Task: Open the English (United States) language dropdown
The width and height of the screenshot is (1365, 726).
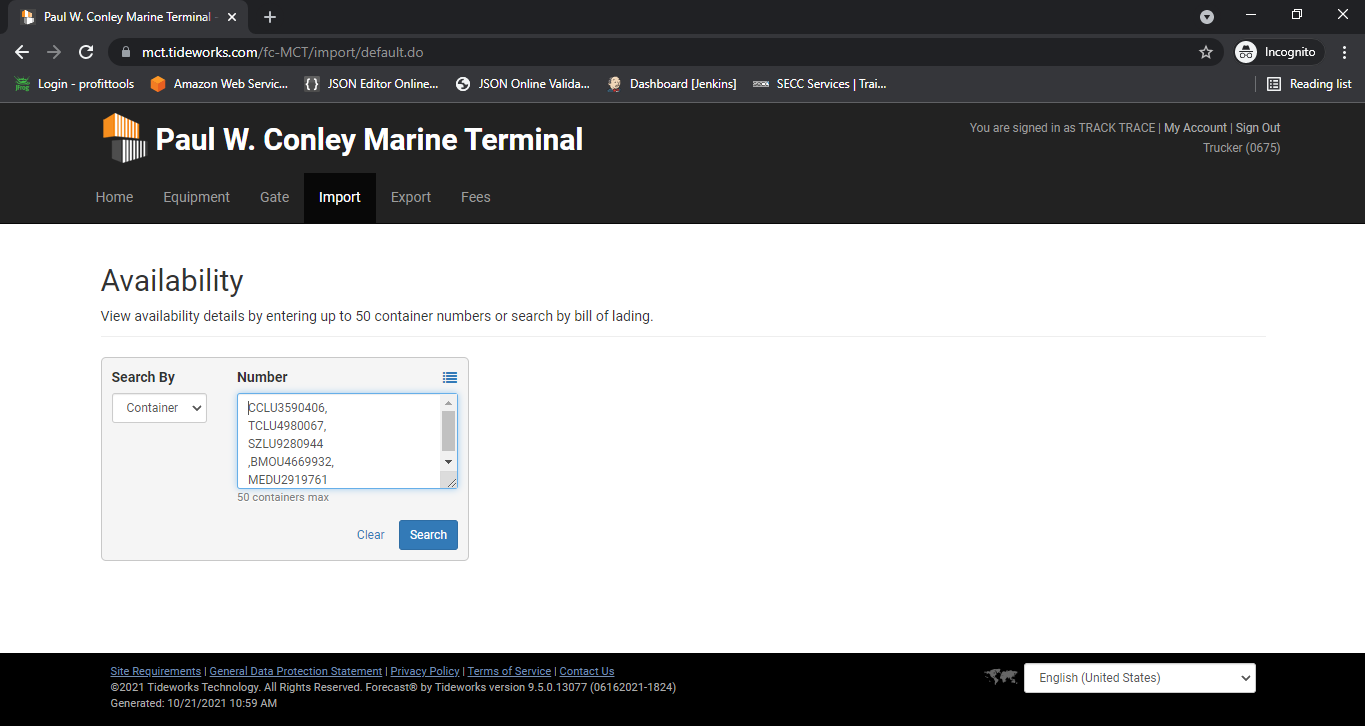Action: coord(1139,678)
